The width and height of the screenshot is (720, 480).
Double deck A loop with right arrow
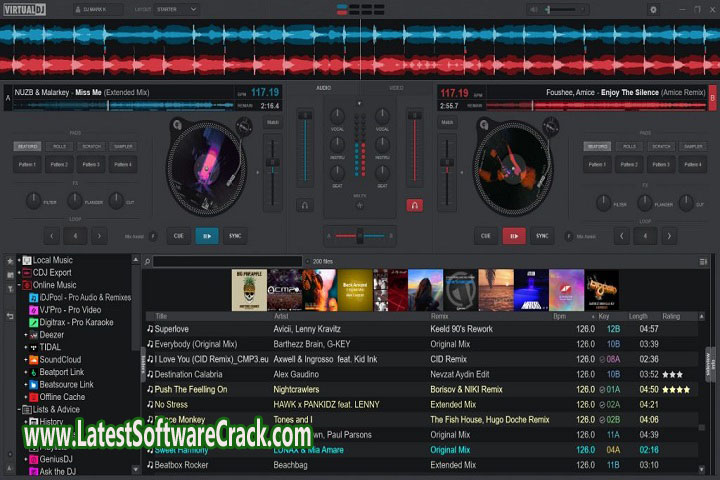click(99, 236)
